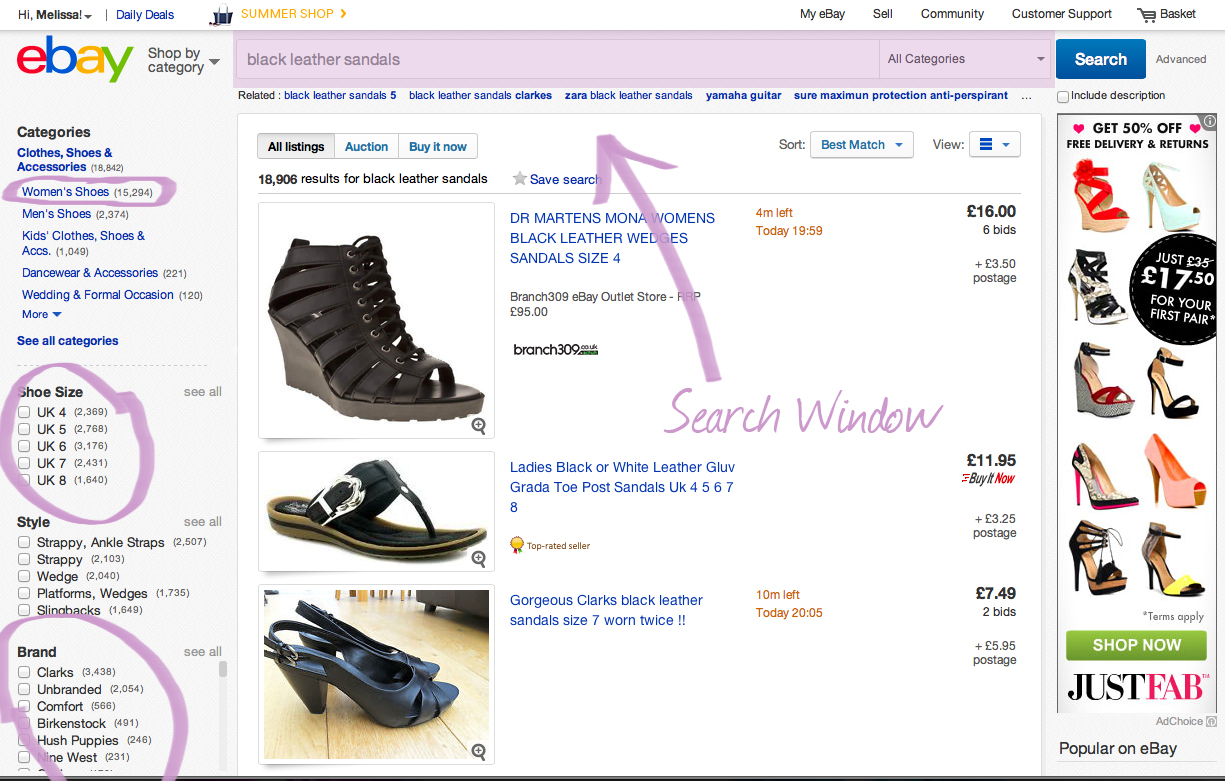Select the Buy it now tab
The image size is (1225, 781).
(438, 147)
